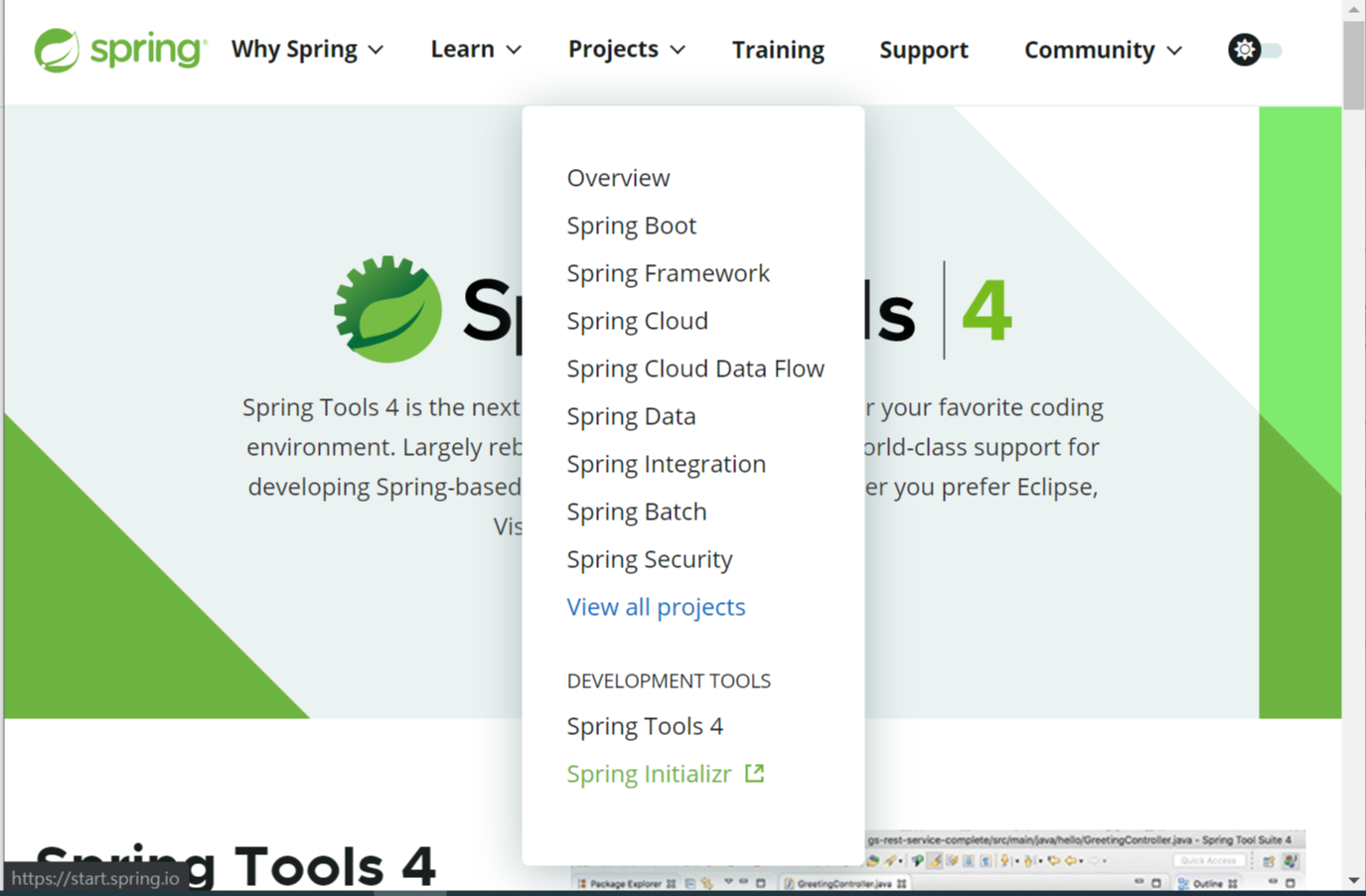Select Spring Data project
The image size is (1366, 896).
[x=632, y=416]
